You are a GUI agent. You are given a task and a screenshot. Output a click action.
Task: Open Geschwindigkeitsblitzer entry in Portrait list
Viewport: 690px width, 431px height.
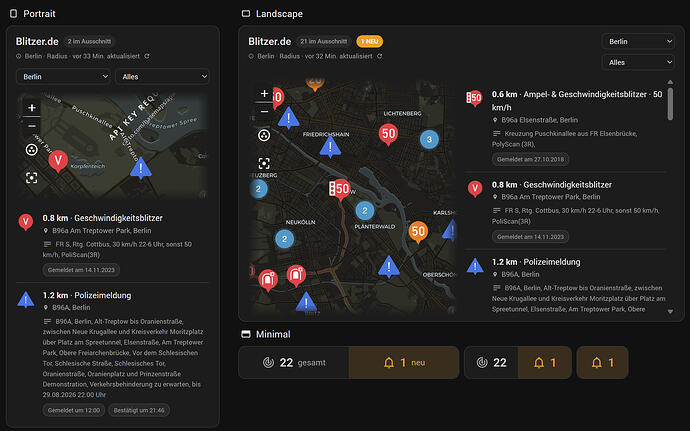(113, 244)
